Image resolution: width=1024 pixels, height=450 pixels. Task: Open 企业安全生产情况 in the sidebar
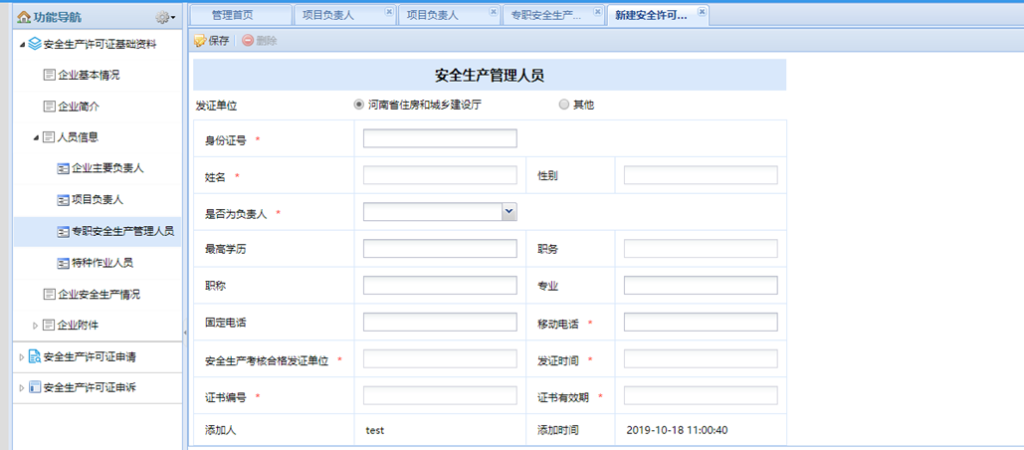[x=99, y=294]
